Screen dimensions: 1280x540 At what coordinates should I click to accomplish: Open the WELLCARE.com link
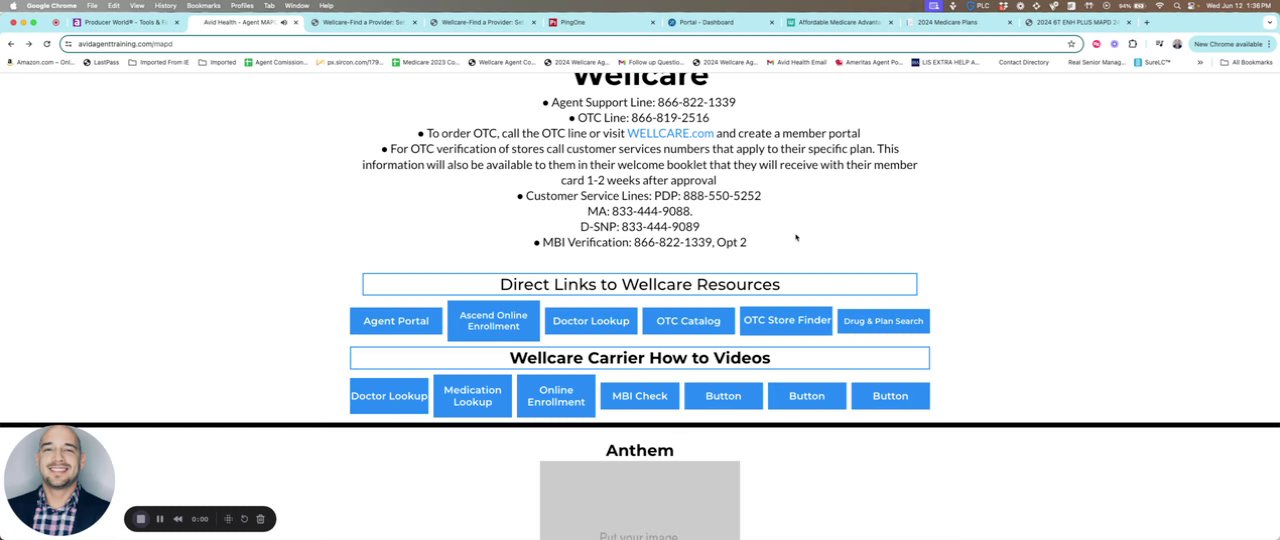670,133
